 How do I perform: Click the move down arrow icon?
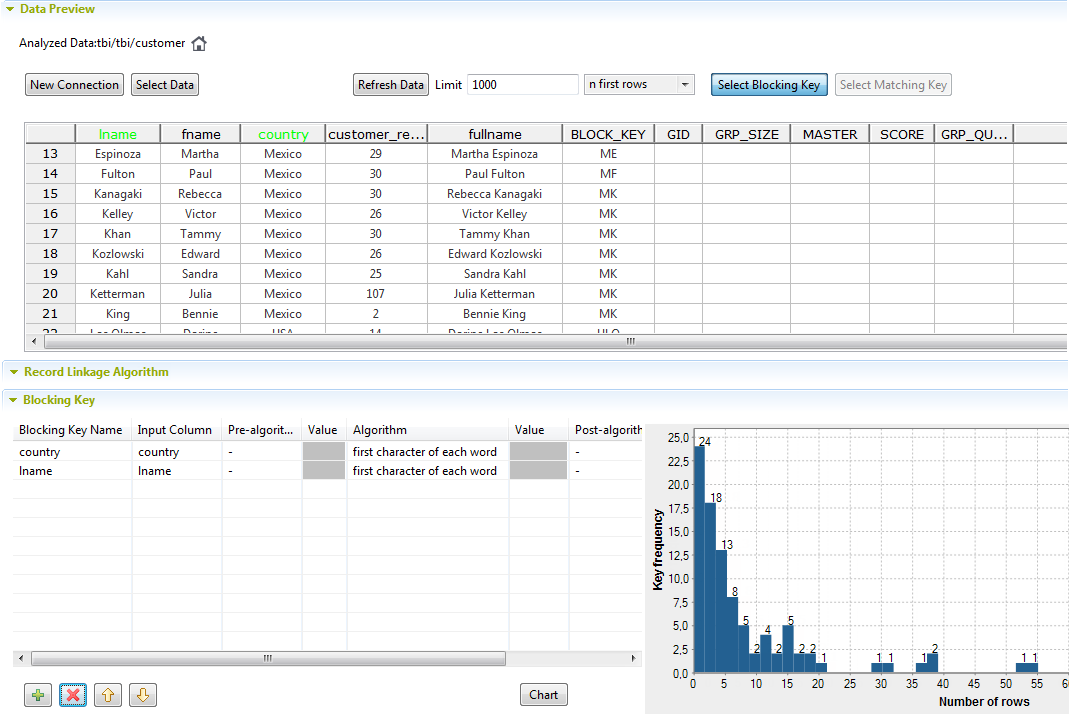click(142, 695)
